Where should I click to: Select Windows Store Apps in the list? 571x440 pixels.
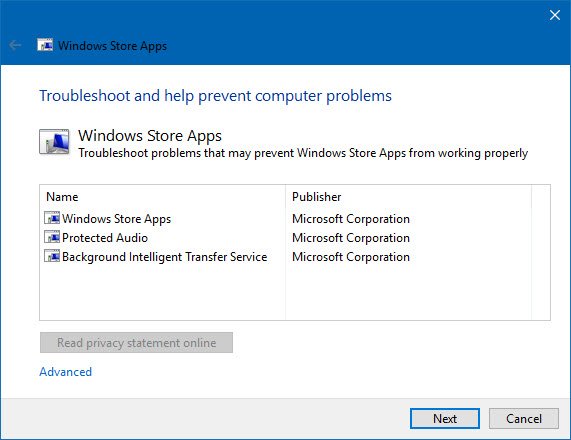[x=116, y=219]
